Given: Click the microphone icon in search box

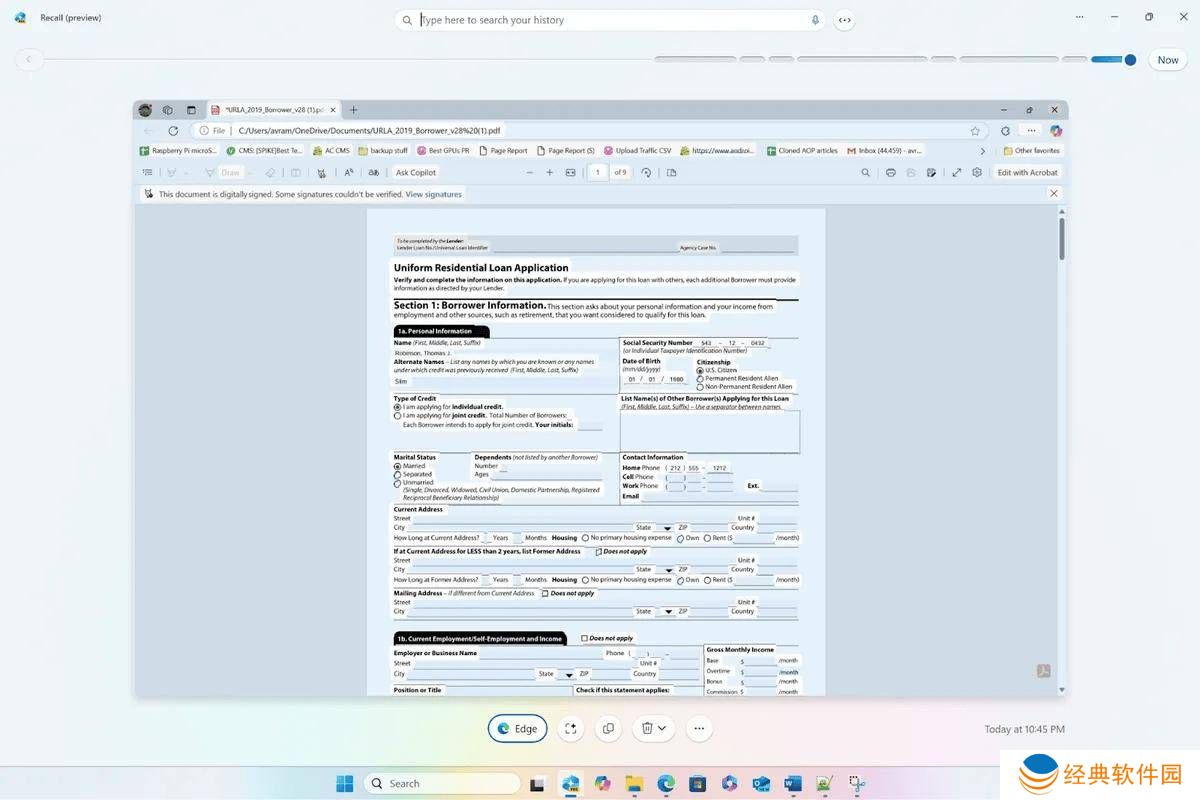Looking at the screenshot, I should tap(815, 20).
